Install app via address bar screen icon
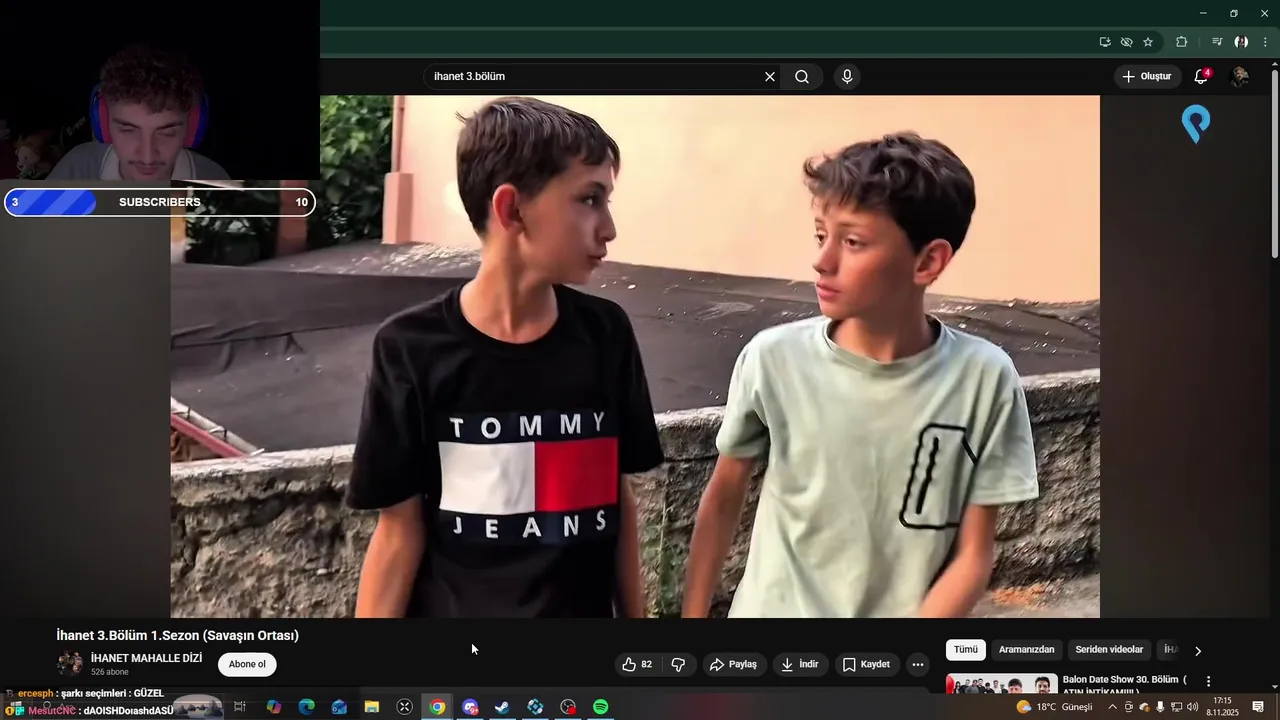 [x=1105, y=42]
